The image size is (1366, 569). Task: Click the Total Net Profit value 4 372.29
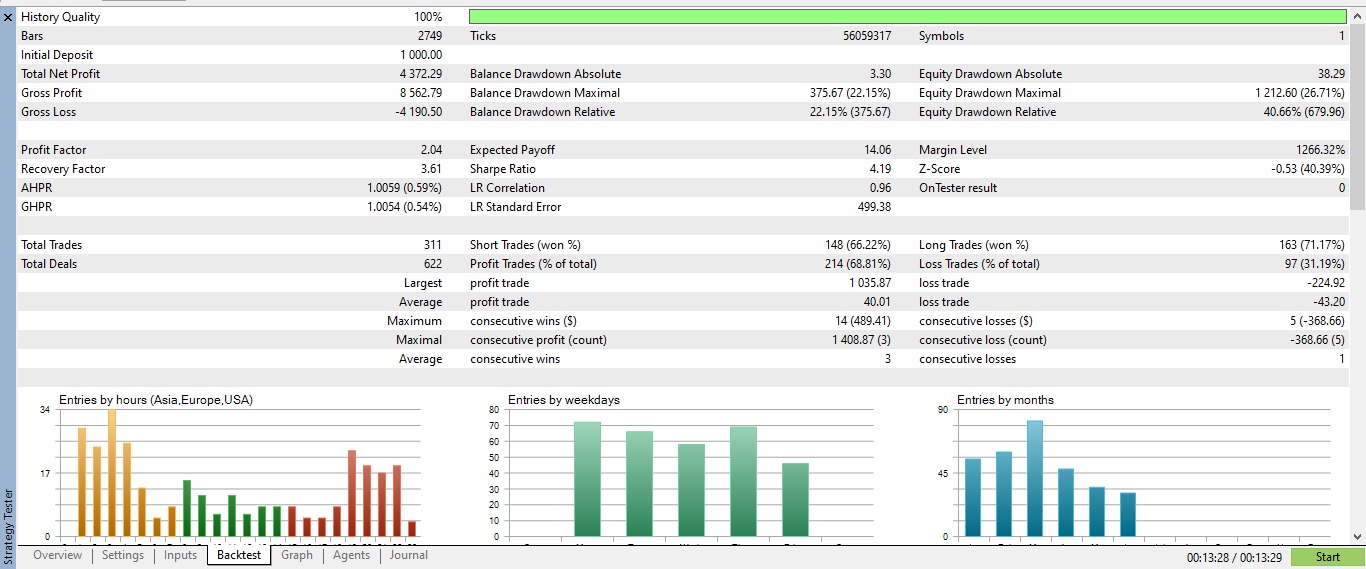coord(420,74)
